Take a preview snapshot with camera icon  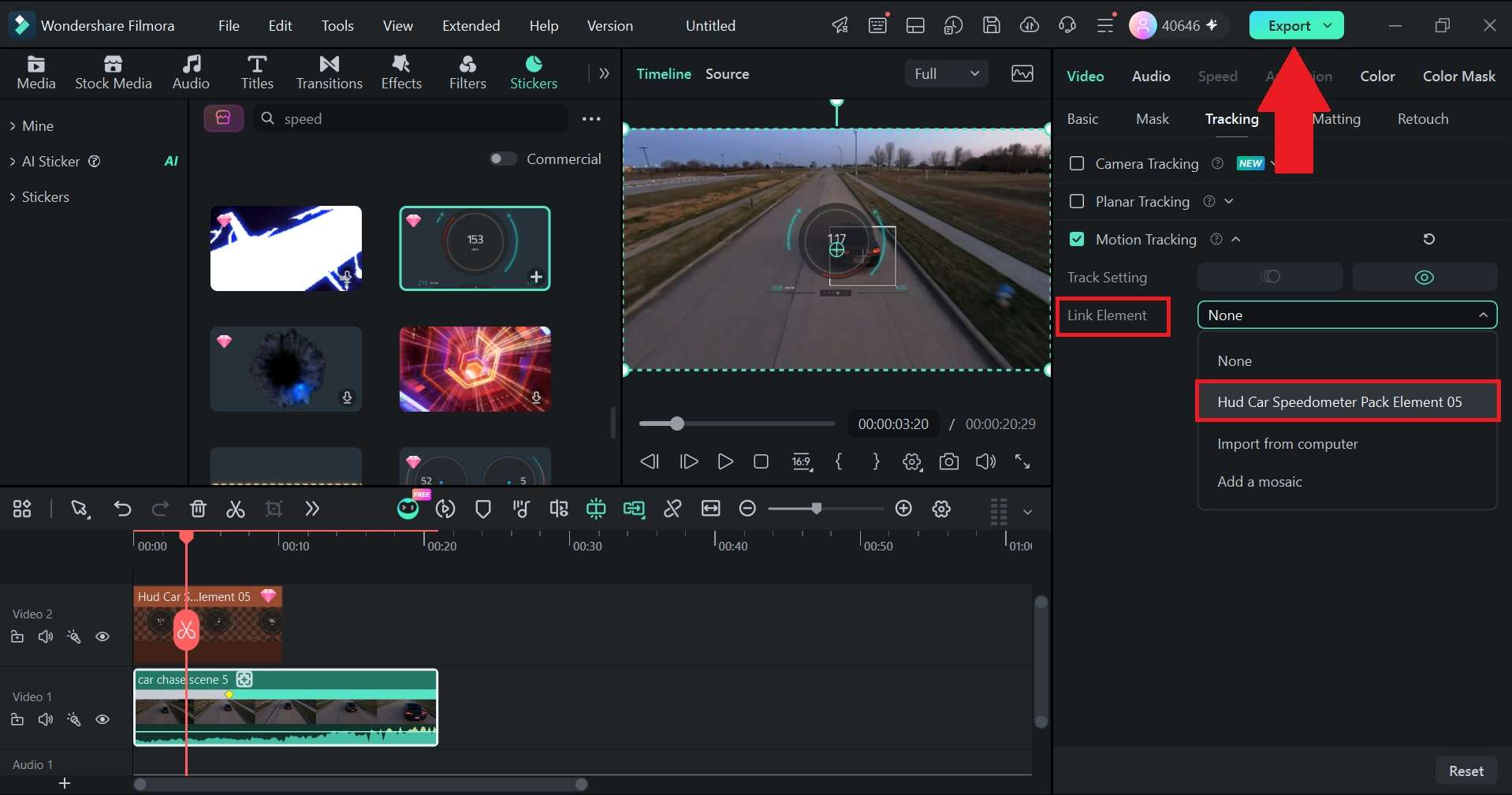click(949, 462)
